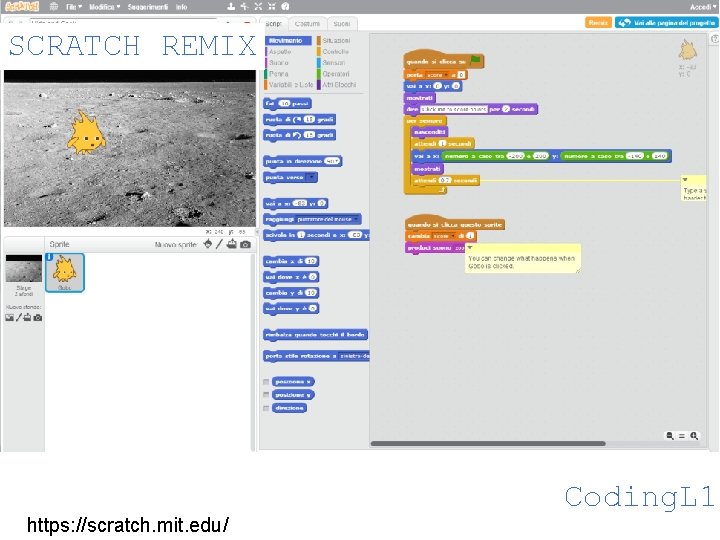Select the delete scissors tool in top bar

(x=244, y=6)
